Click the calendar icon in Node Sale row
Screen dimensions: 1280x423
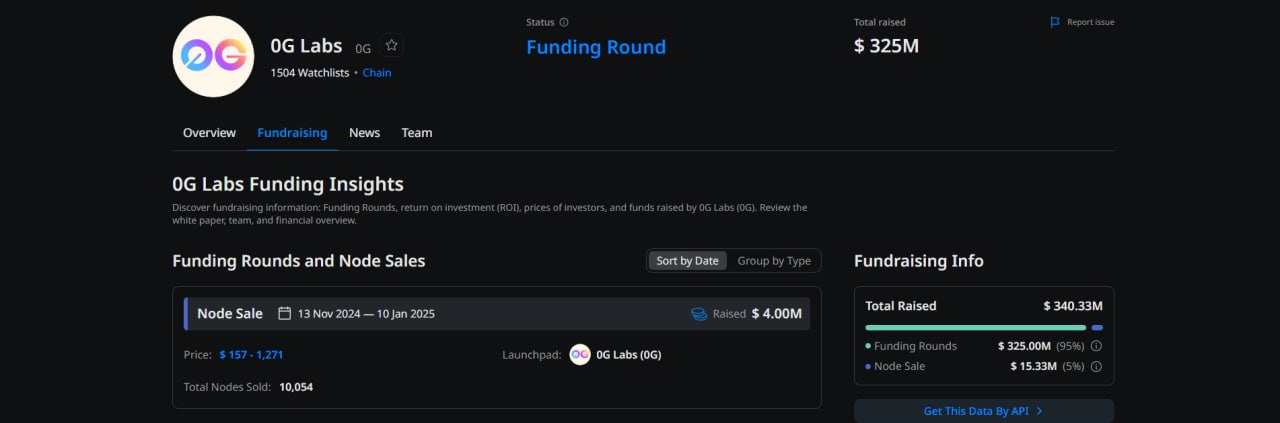284,313
